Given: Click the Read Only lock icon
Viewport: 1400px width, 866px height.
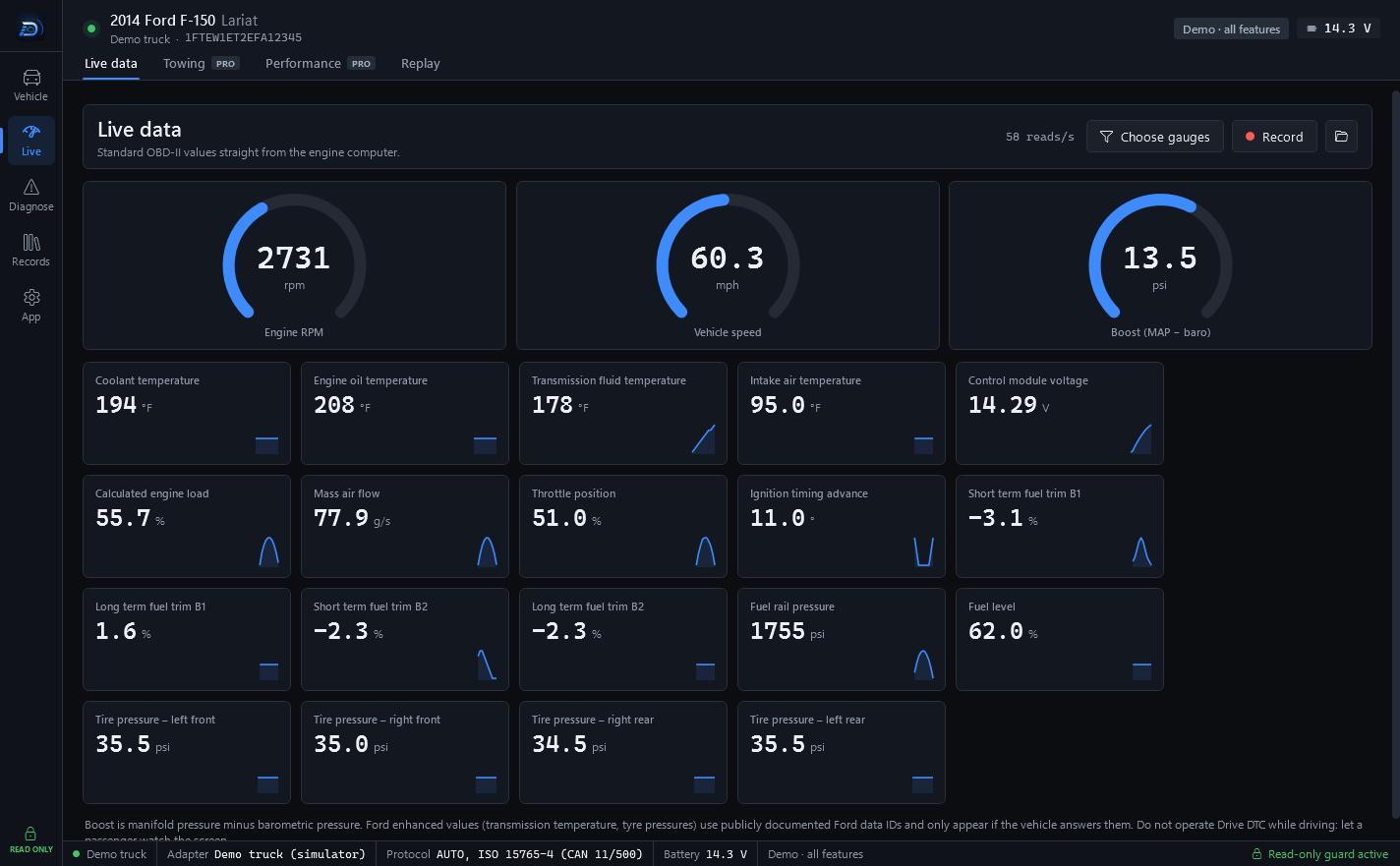Looking at the screenshot, I should [x=30, y=833].
